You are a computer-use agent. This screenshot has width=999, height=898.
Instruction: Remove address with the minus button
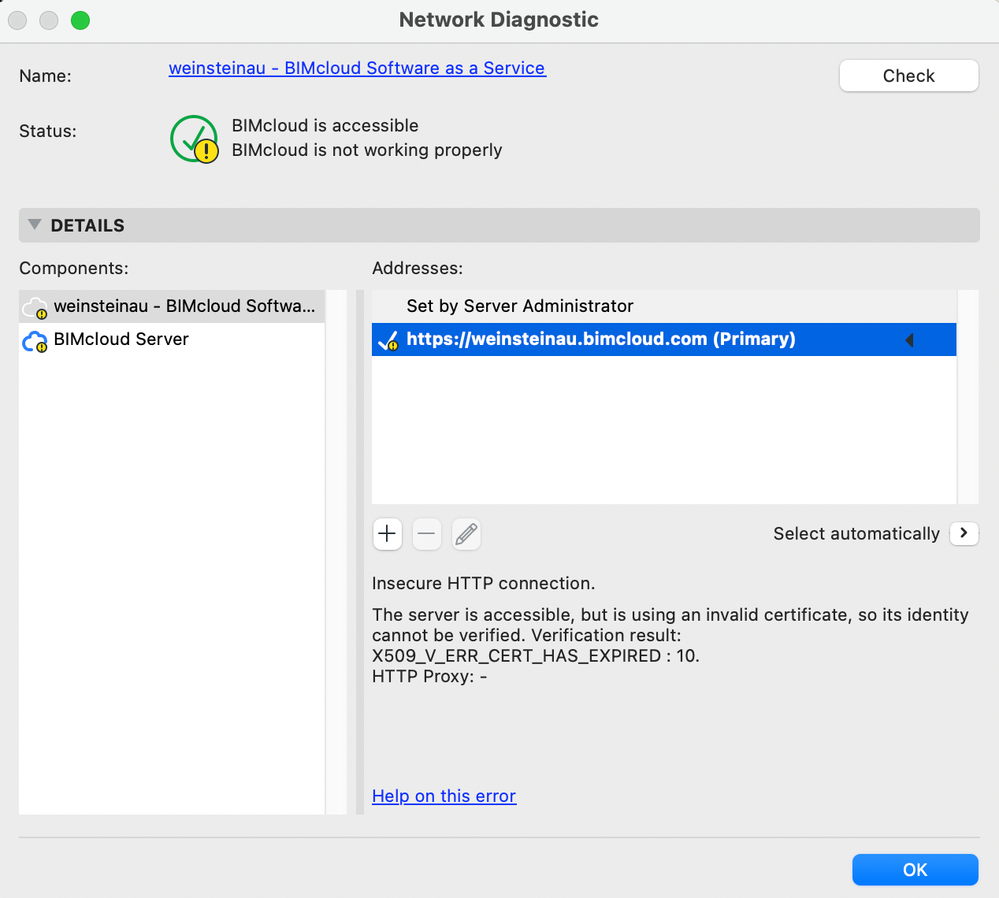(427, 533)
